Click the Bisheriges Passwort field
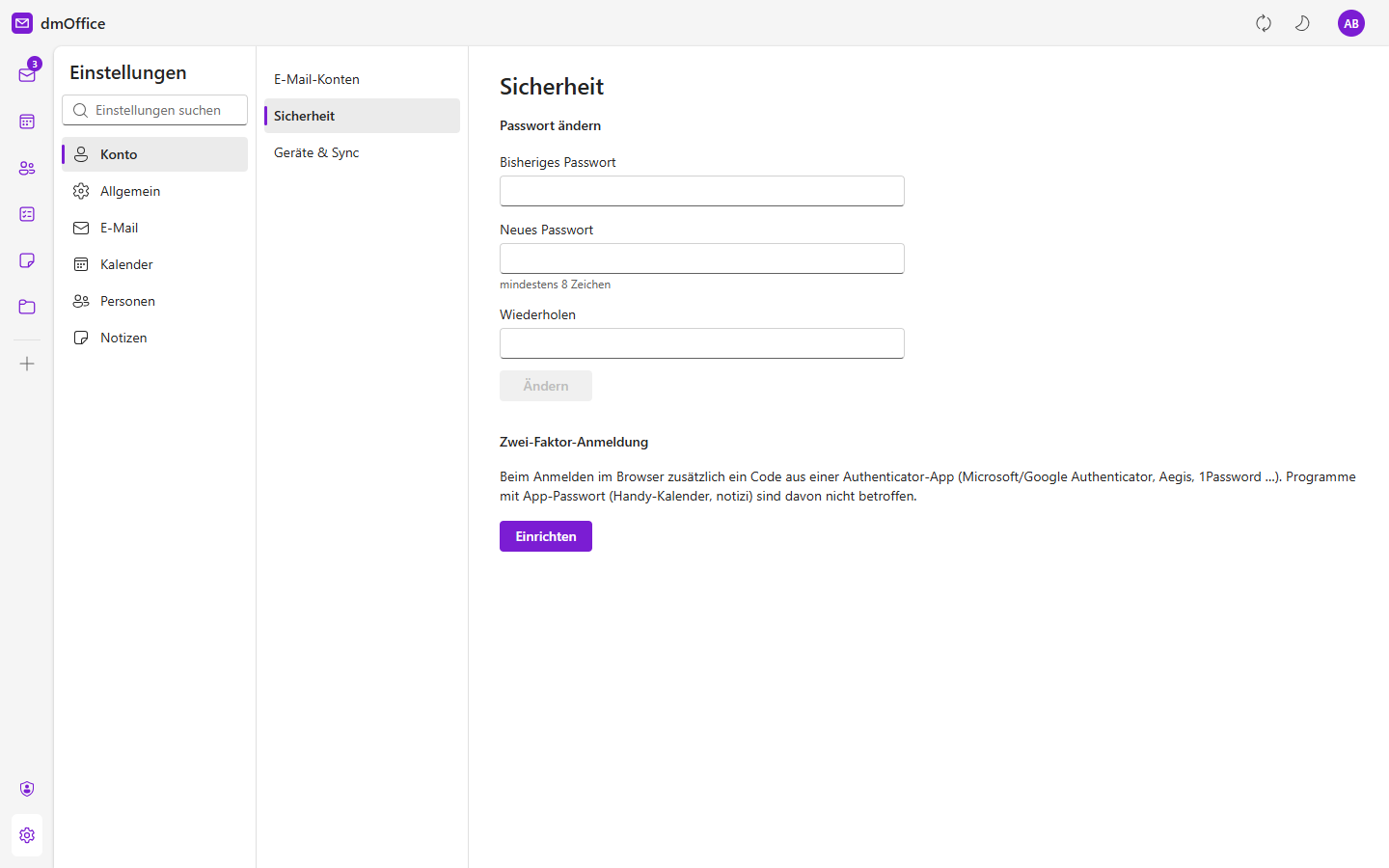The height and width of the screenshot is (868, 1389). [702, 191]
